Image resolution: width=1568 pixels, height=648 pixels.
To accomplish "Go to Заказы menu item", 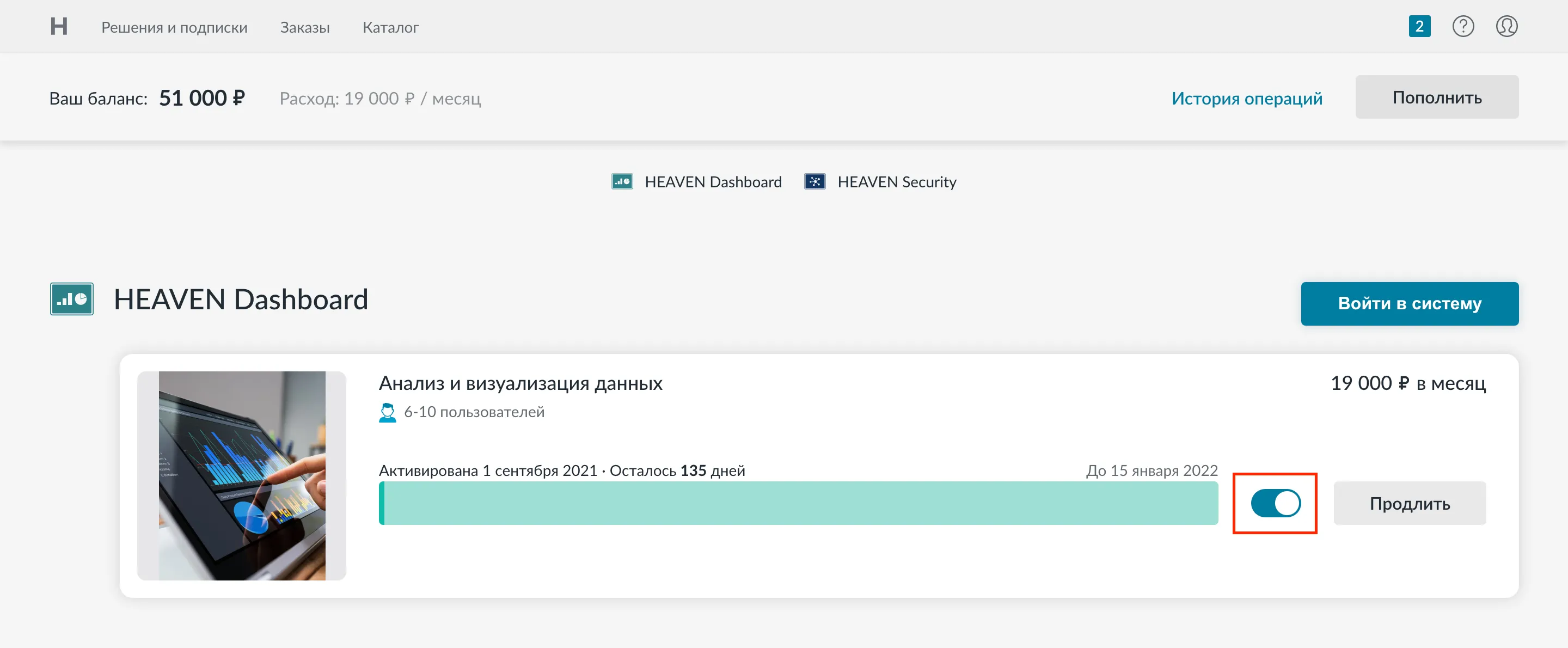I will 304,27.
